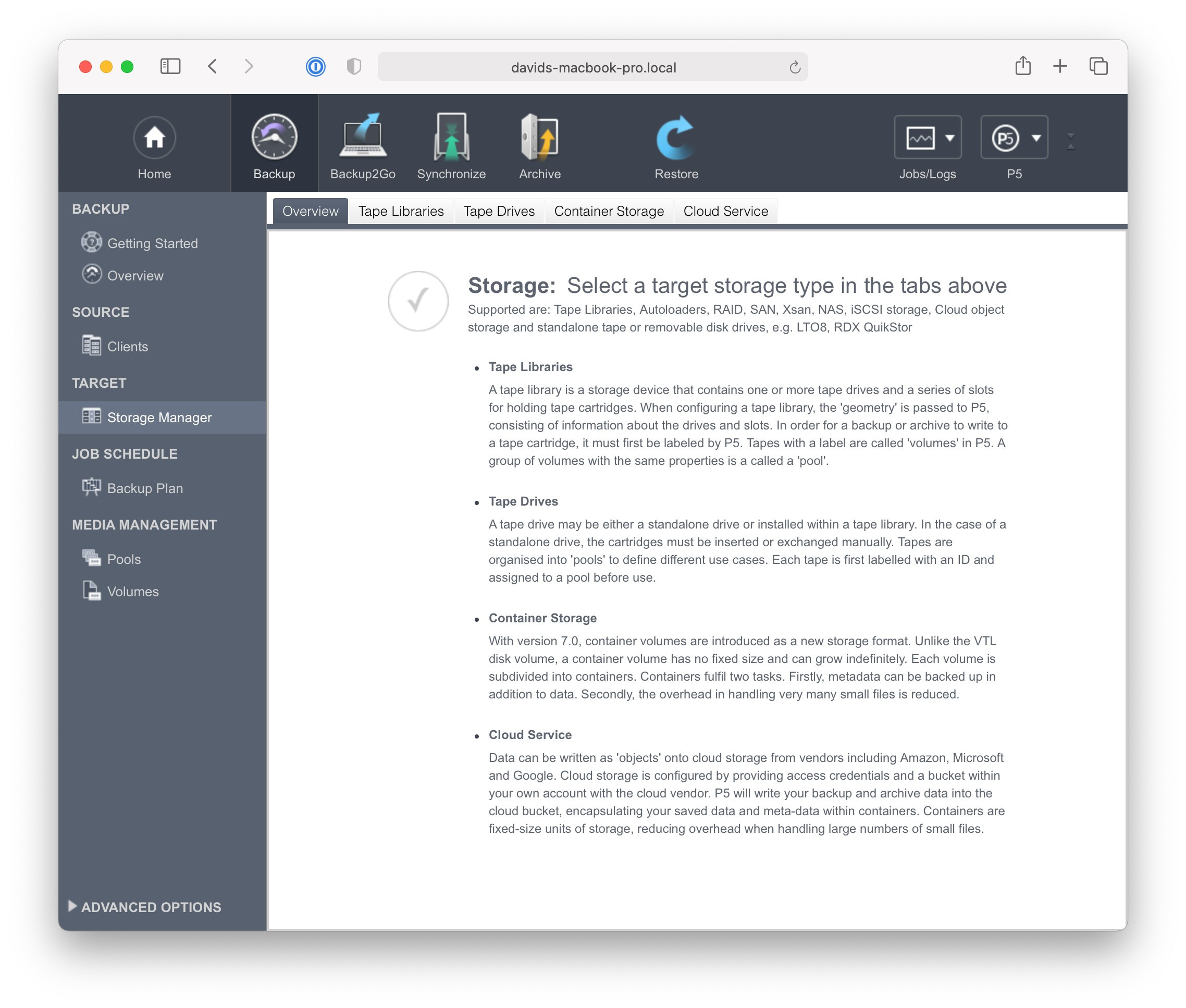The height and width of the screenshot is (1008, 1186).
Task: Open the Backup2Go module icon
Action: click(362, 138)
